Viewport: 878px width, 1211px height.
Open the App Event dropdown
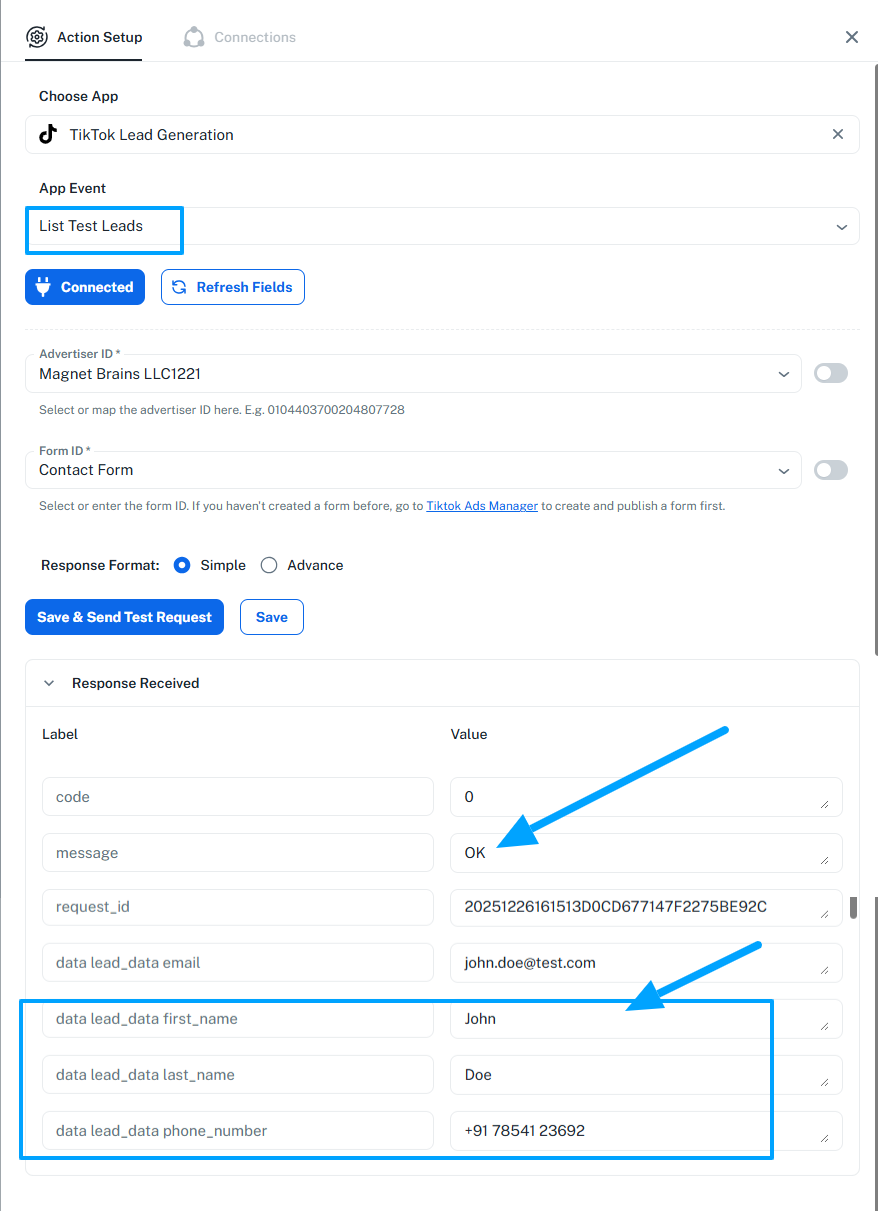[841, 227]
